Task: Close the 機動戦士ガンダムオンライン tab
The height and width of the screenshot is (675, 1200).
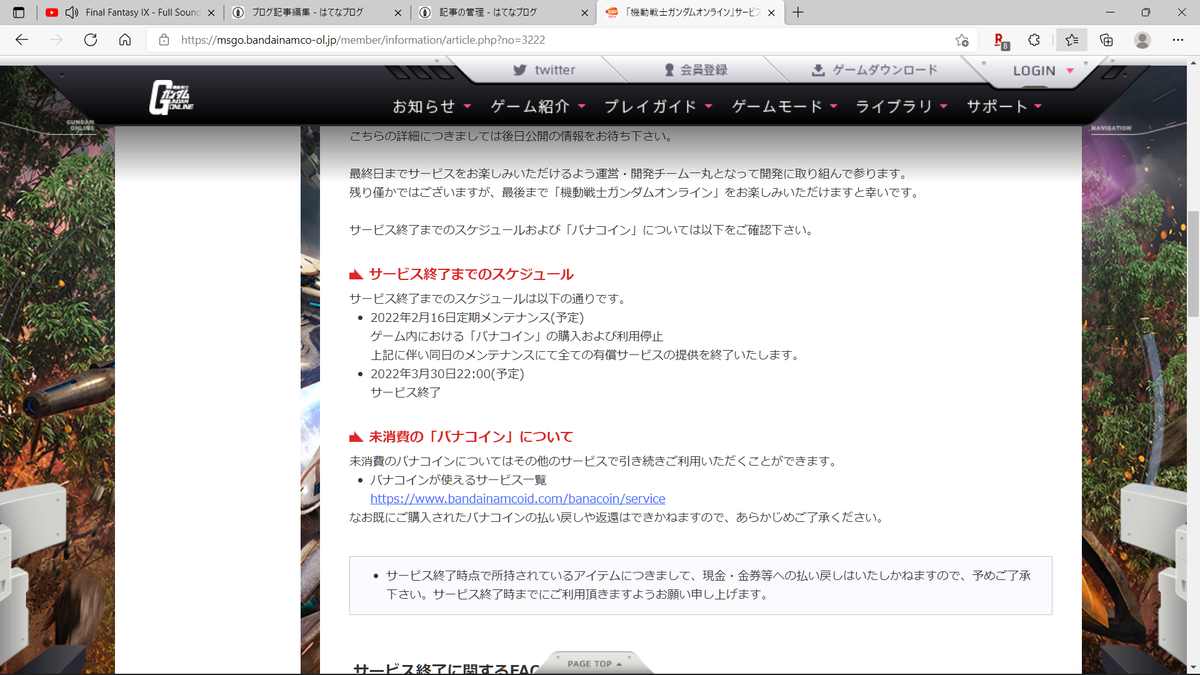Action: pyautogui.click(x=773, y=13)
